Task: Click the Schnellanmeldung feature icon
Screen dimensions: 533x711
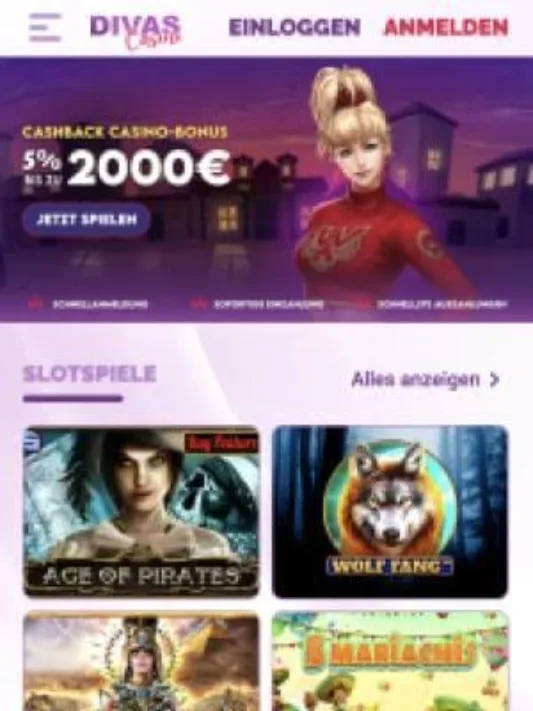Action: 35,304
